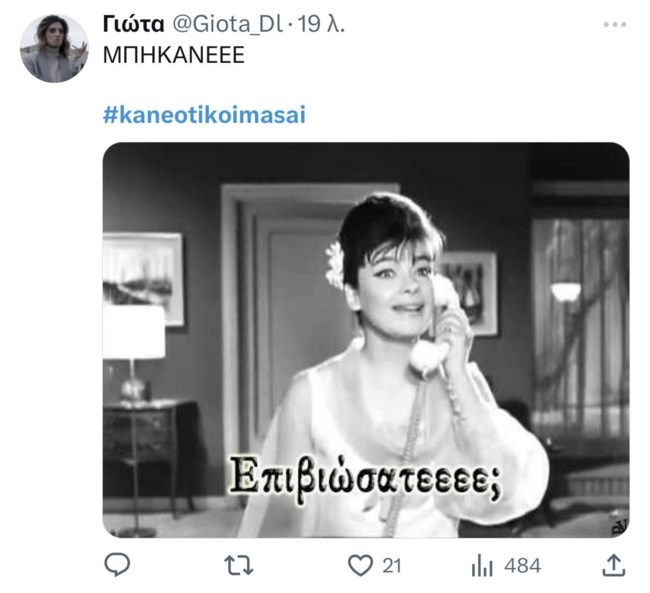This screenshot has height=593, width=650.
Task: Open the 19 λ. timestamp
Action: pos(321,25)
